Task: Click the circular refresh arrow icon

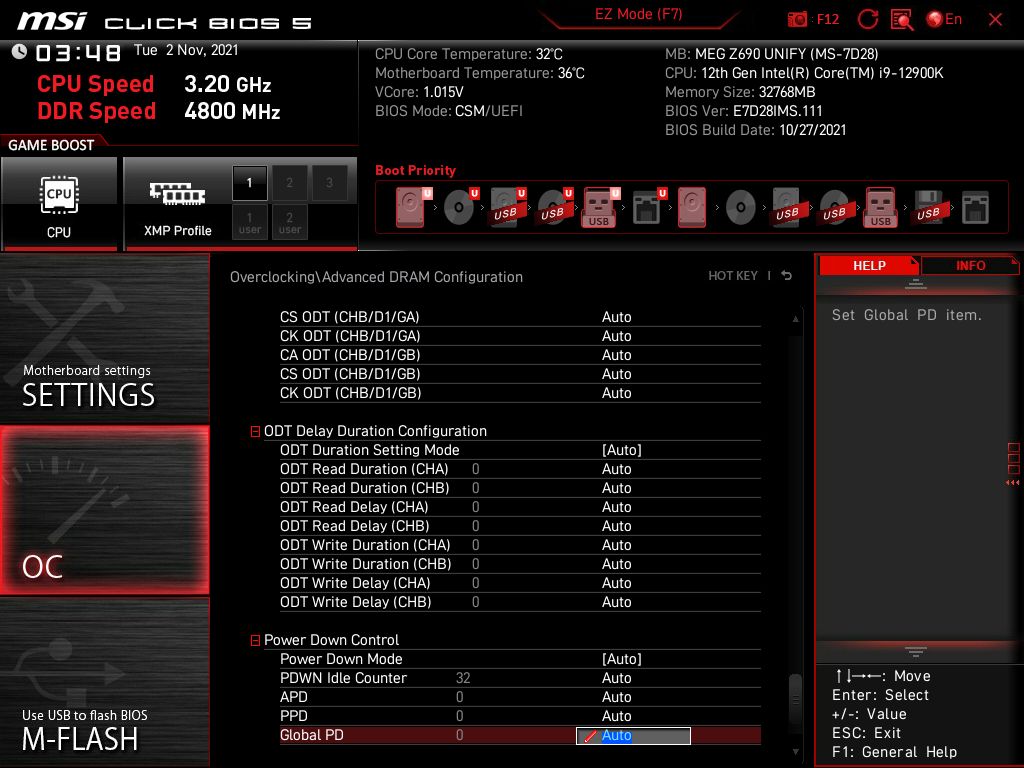Action: [868, 20]
